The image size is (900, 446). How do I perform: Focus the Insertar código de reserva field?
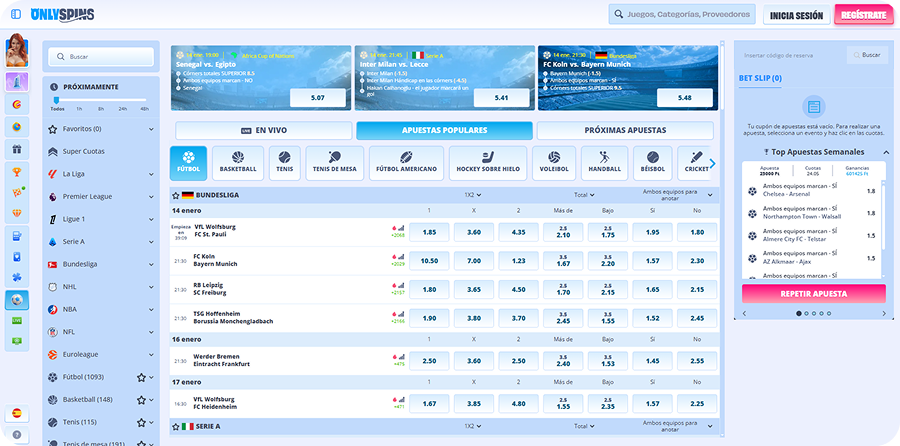click(792, 55)
